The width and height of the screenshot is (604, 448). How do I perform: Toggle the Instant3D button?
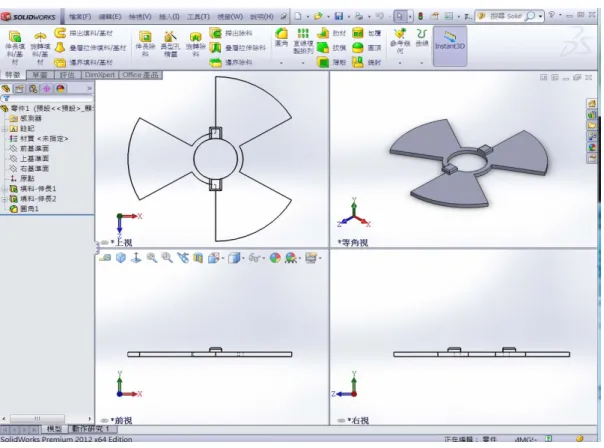click(450, 46)
